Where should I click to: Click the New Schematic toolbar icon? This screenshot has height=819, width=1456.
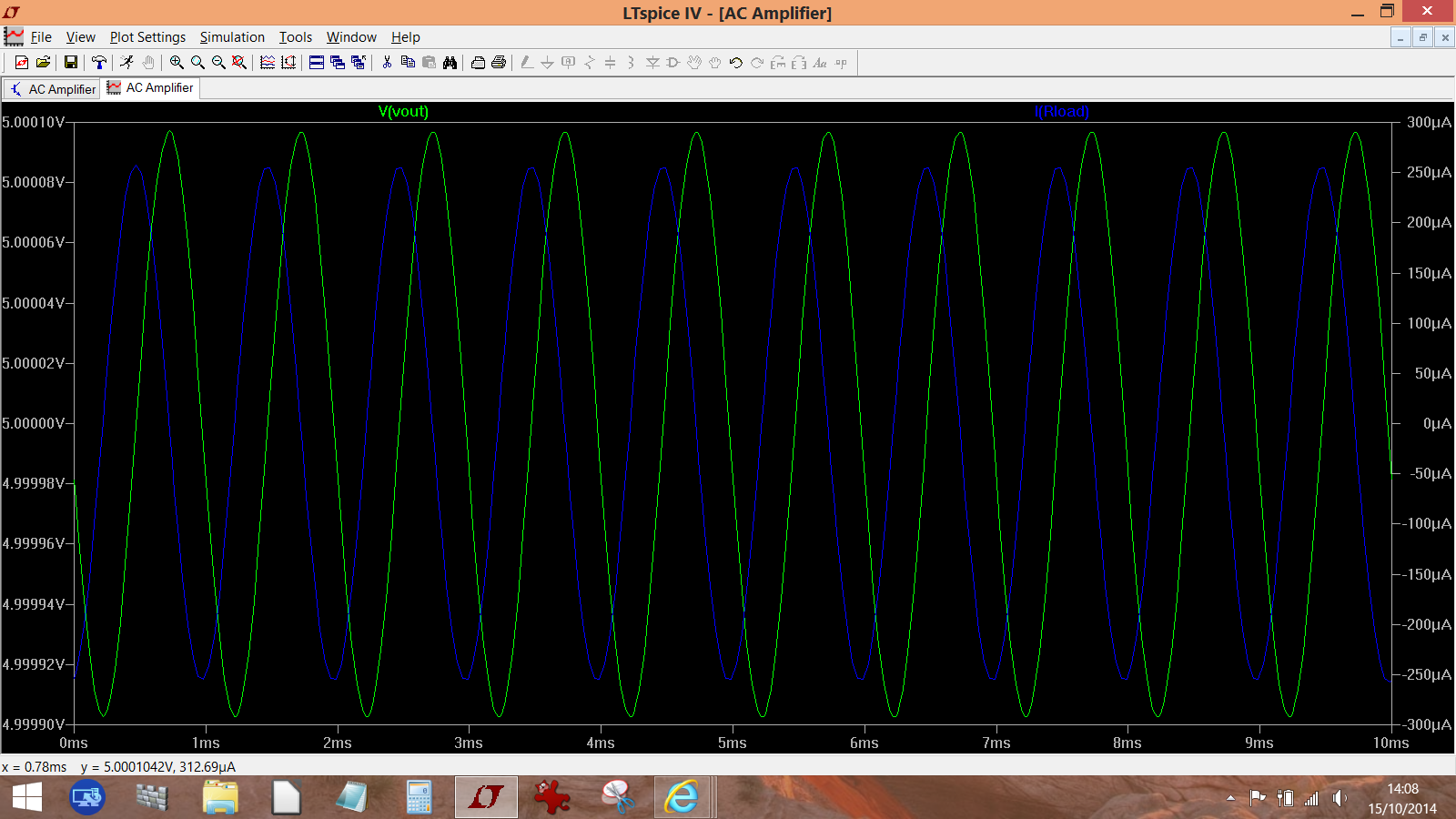[x=22, y=63]
